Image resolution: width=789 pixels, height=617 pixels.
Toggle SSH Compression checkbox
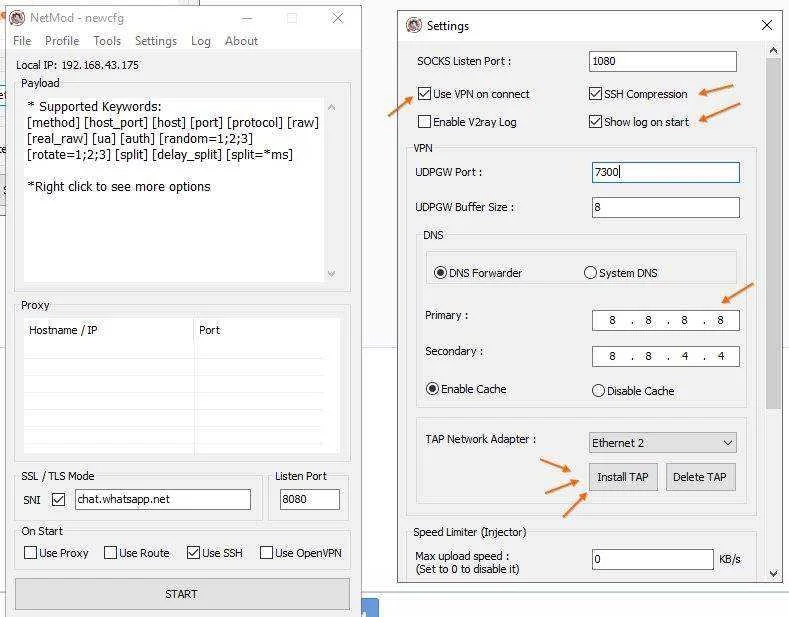pos(595,94)
